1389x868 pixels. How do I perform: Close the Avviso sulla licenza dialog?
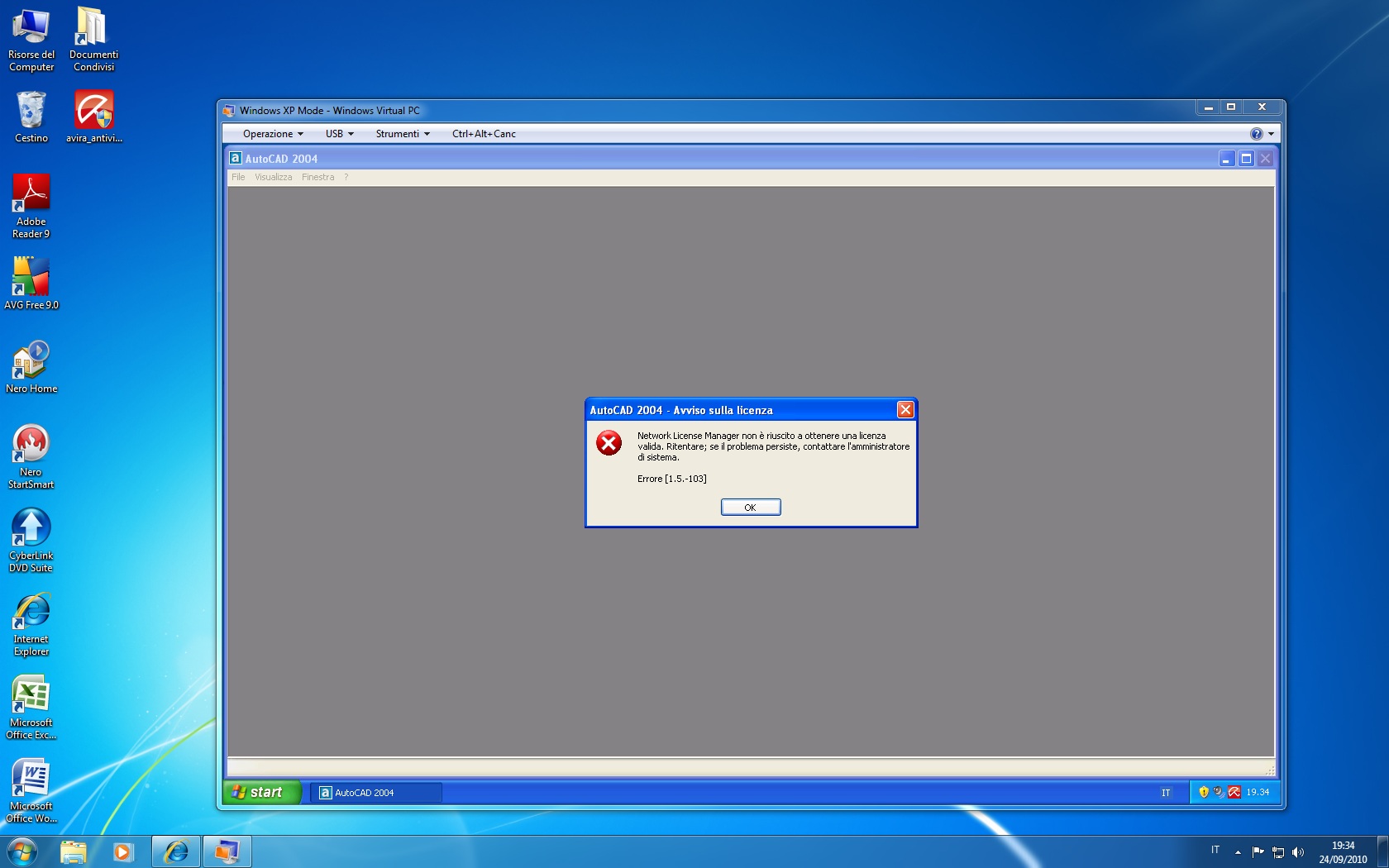click(x=905, y=410)
